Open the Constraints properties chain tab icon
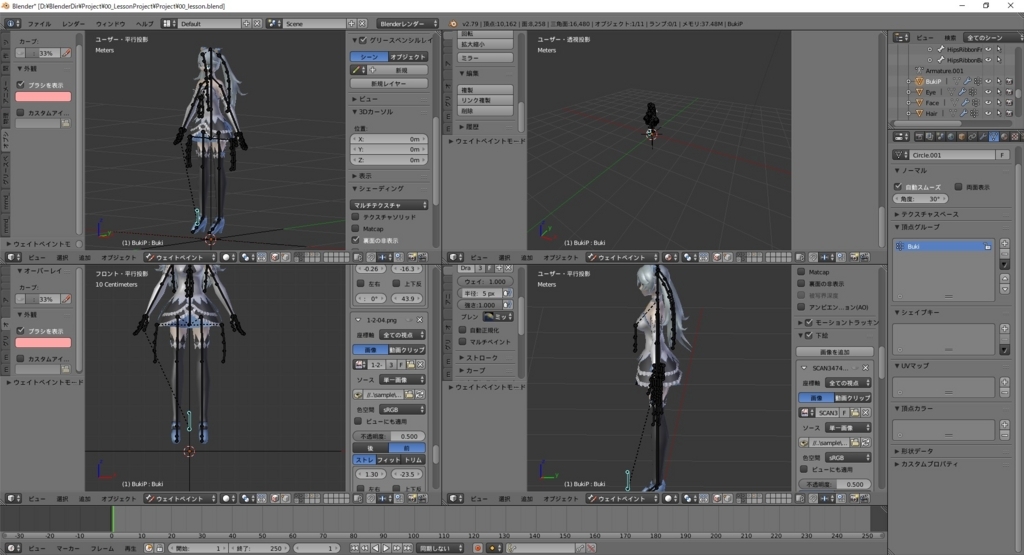The width and height of the screenshot is (1024, 555). 972,136
